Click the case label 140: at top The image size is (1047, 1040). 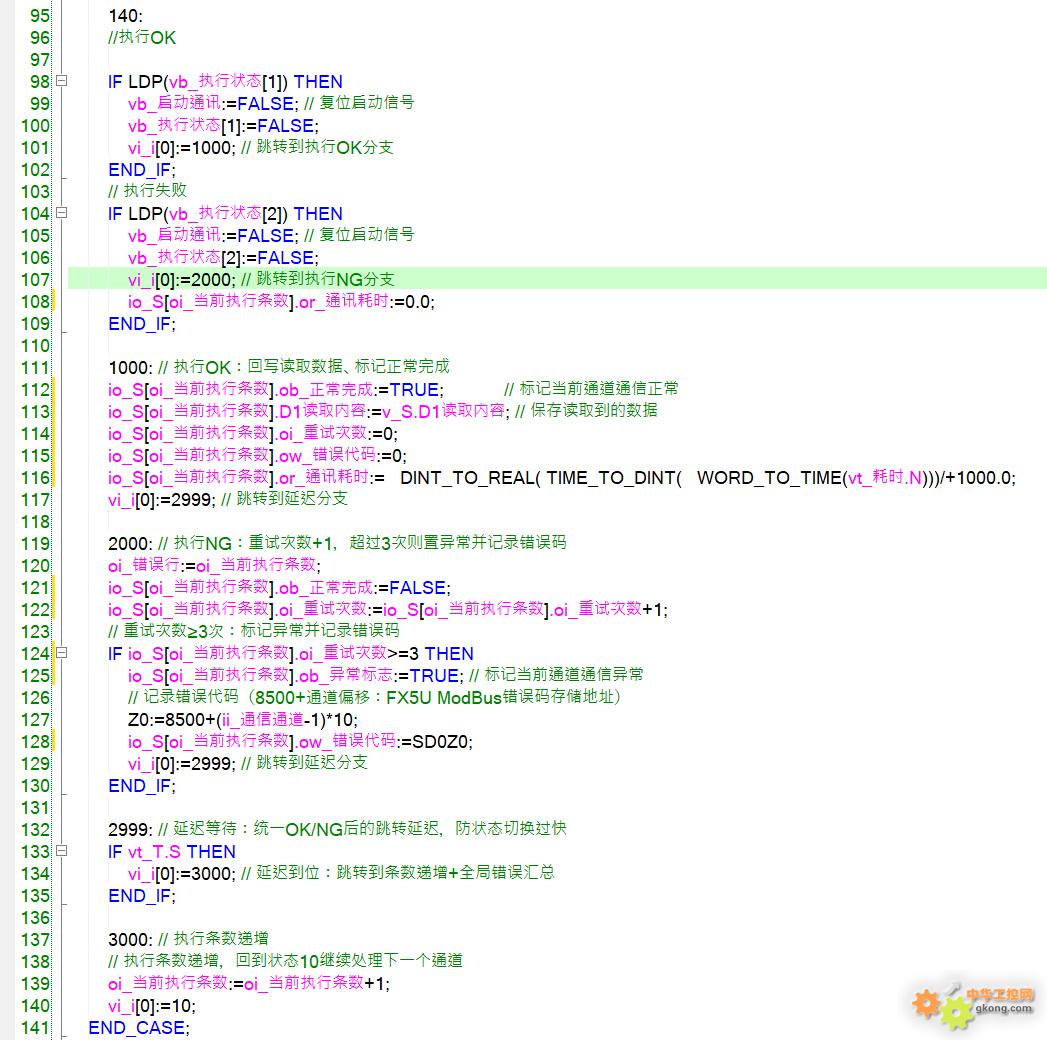click(125, 16)
